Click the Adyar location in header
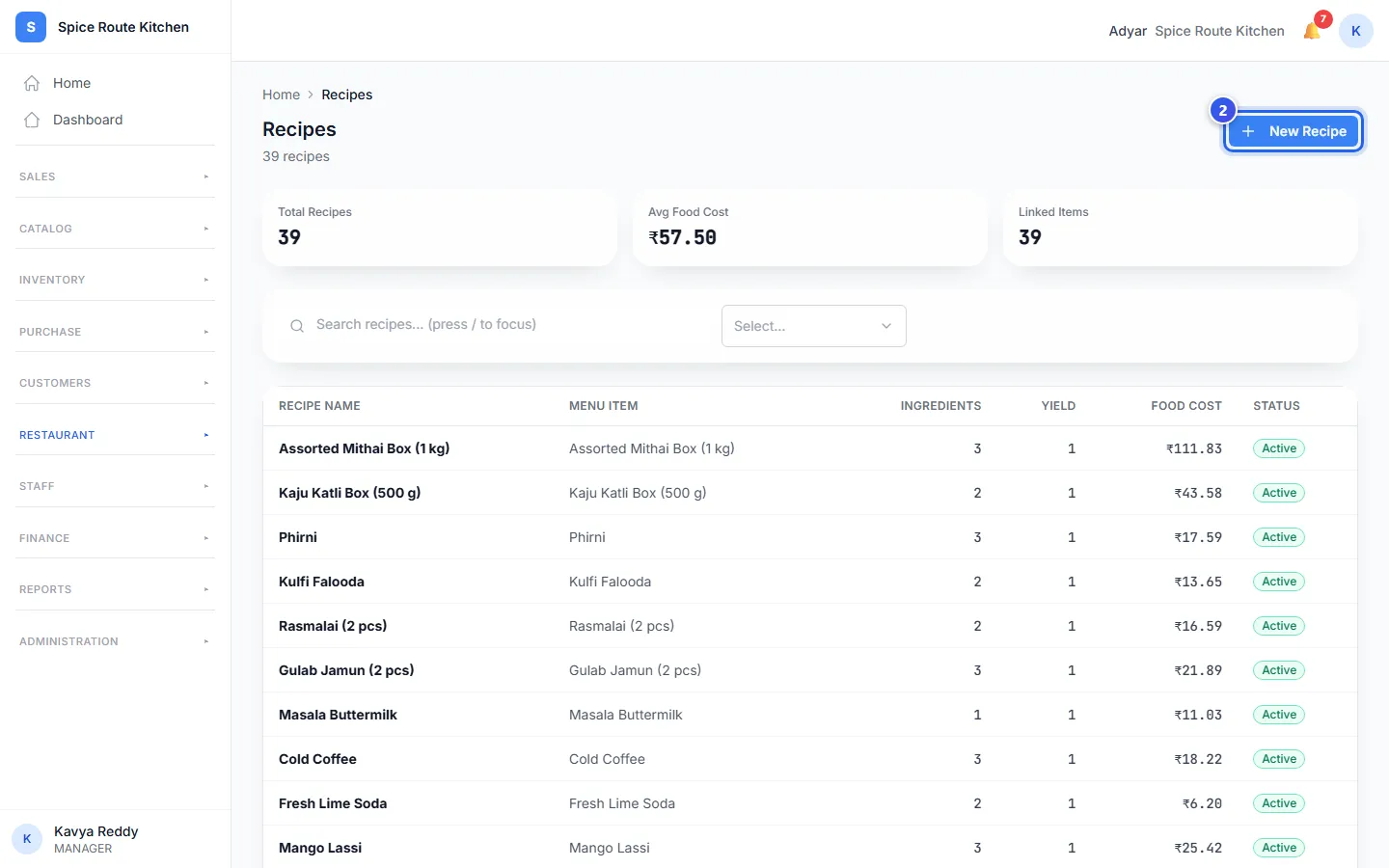 point(1128,31)
